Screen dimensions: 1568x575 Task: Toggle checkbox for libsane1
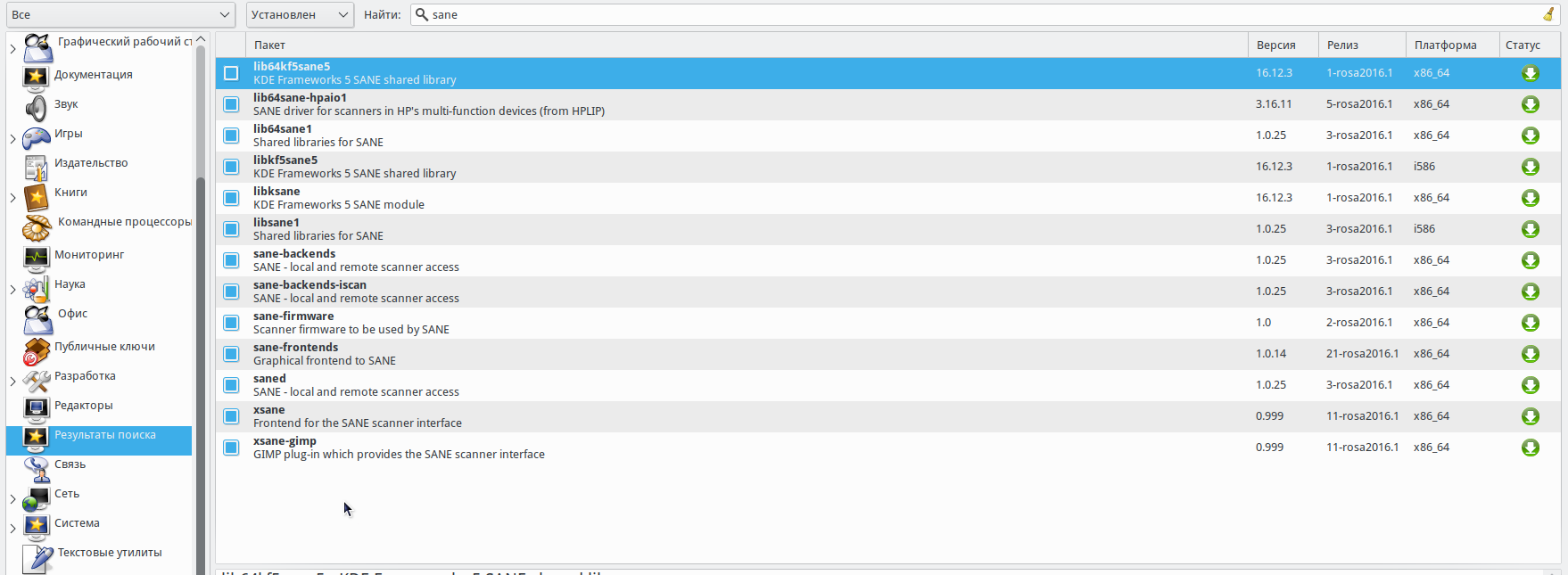click(x=231, y=229)
